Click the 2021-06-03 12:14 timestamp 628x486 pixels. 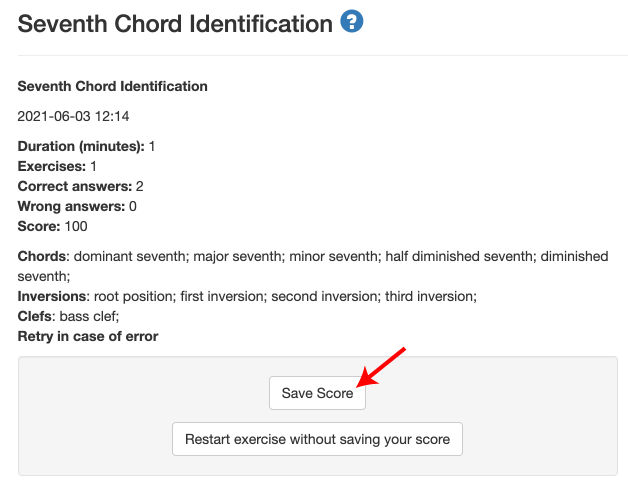click(73, 116)
